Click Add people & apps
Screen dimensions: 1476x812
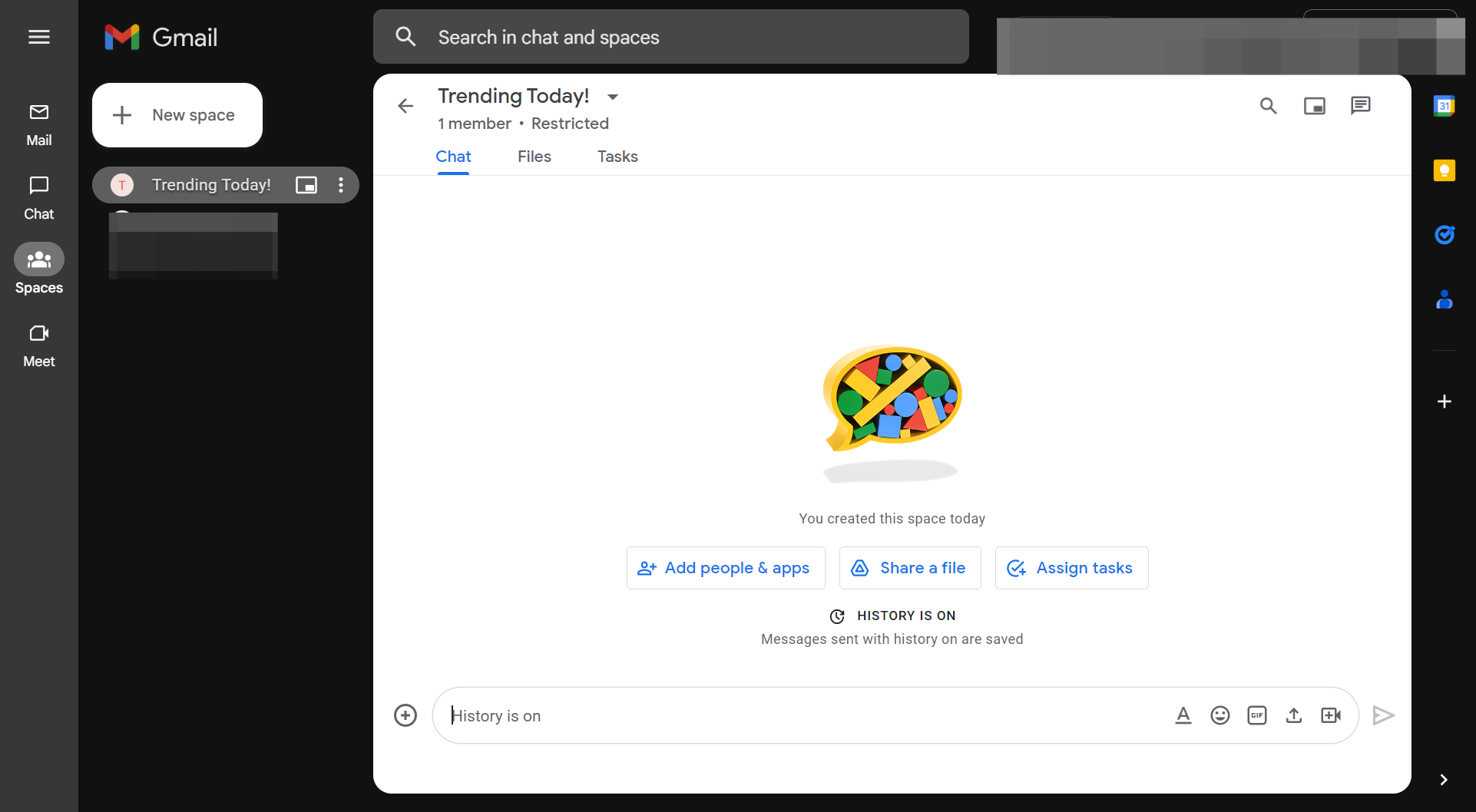pyautogui.click(x=726, y=568)
